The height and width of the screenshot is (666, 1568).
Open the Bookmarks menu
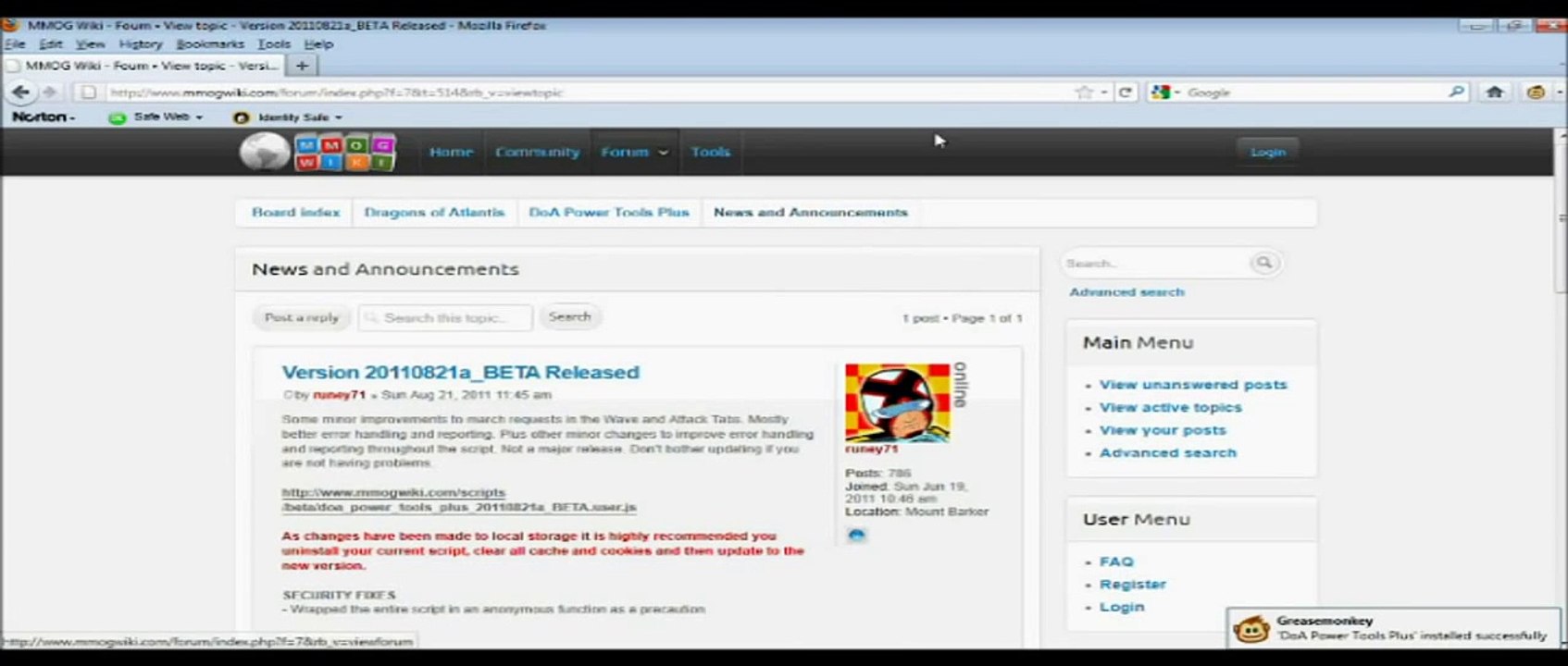pyautogui.click(x=210, y=44)
